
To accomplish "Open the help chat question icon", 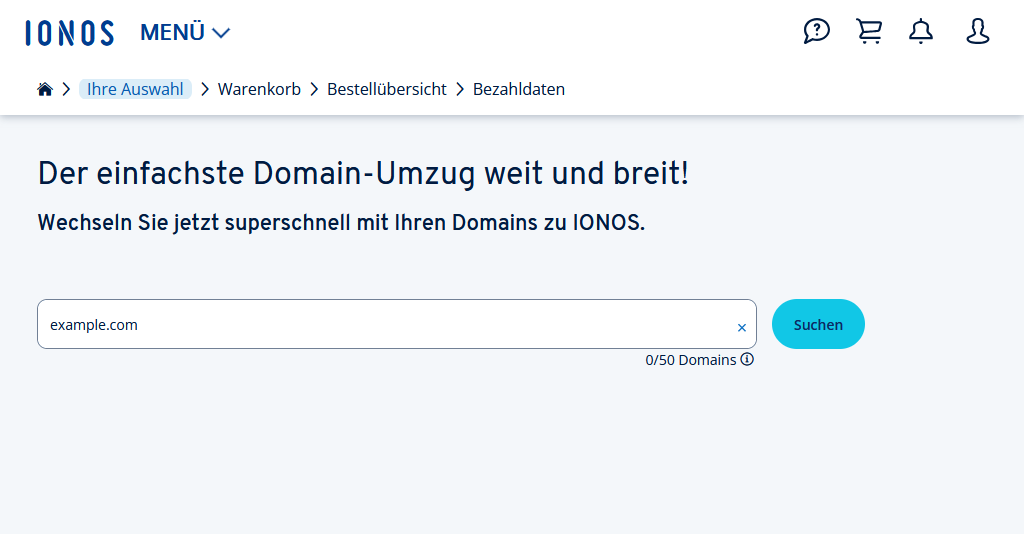I will 816,32.
